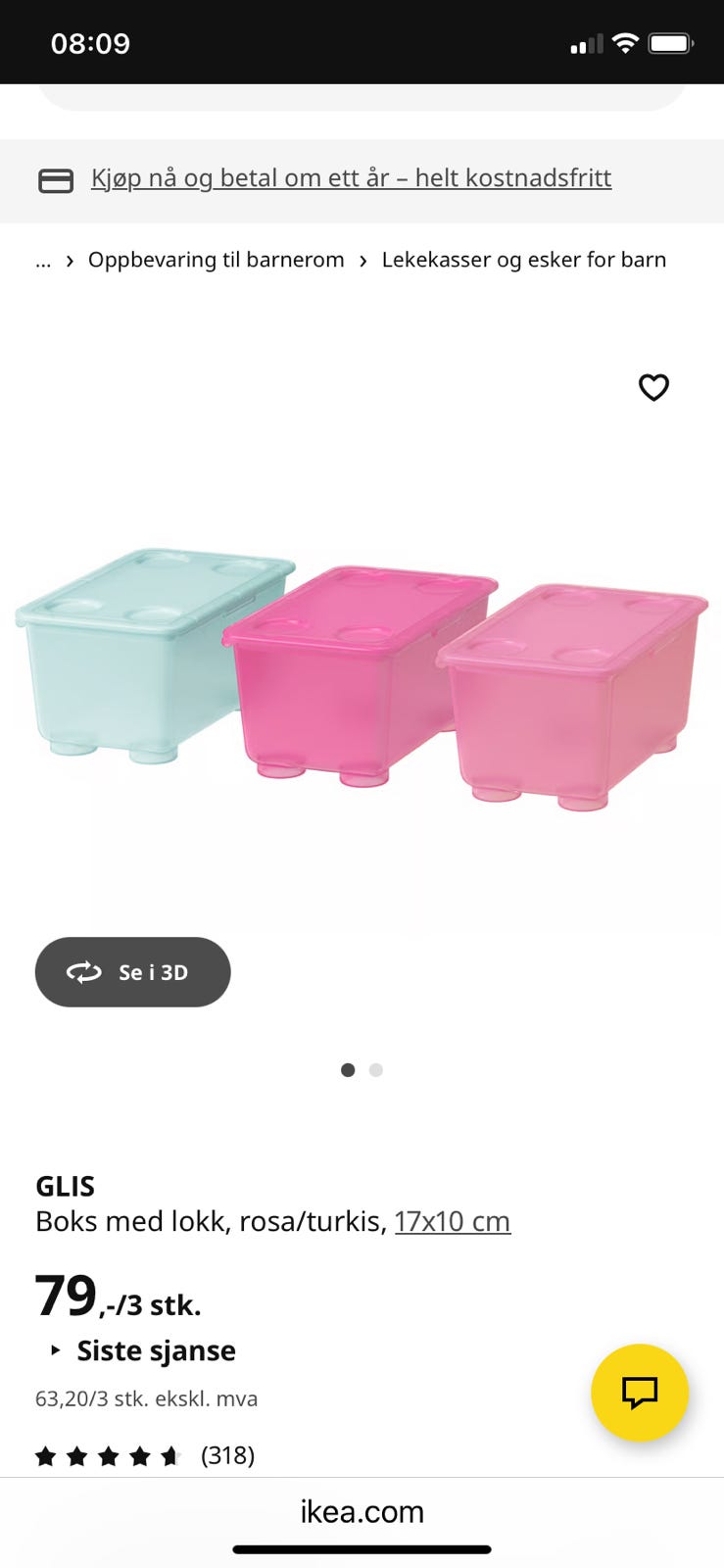Tap the cellular signal bars icon
Viewport: 724px width, 1568px height.
tap(587, 43)
